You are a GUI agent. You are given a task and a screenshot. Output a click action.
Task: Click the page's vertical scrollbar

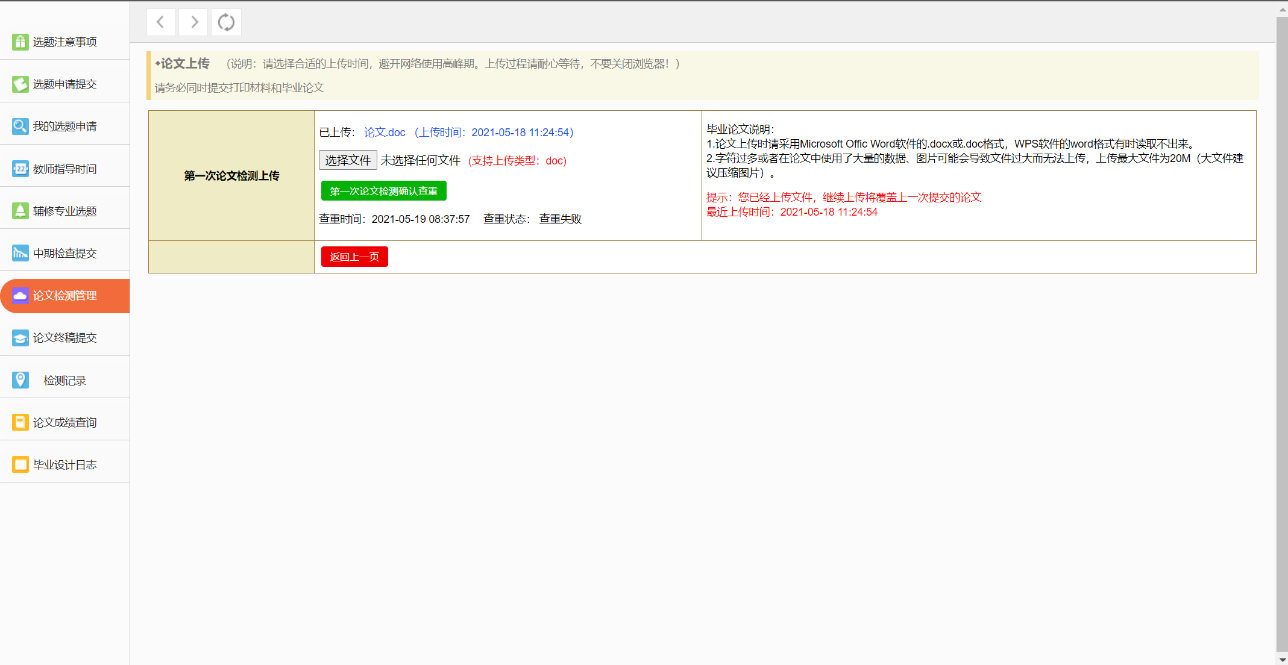pyautogui.click(x=1281, y=300)
